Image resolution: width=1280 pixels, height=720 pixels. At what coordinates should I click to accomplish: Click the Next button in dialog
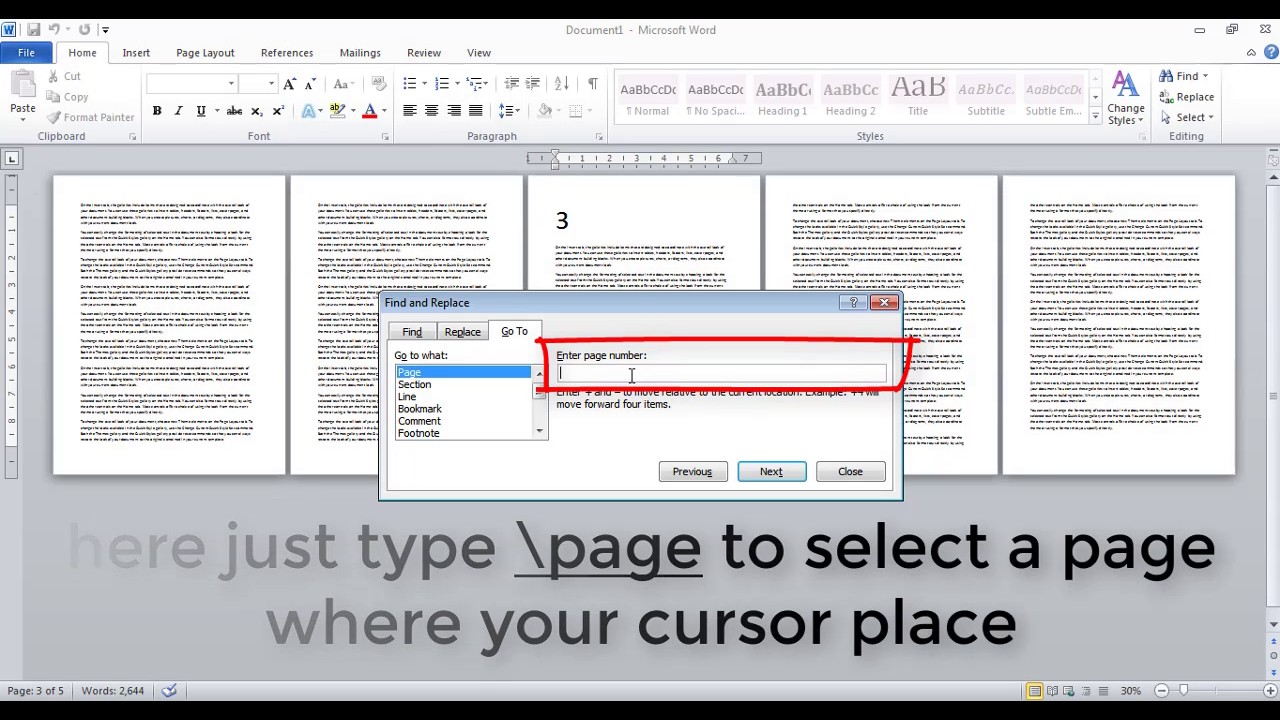(772, 472)
